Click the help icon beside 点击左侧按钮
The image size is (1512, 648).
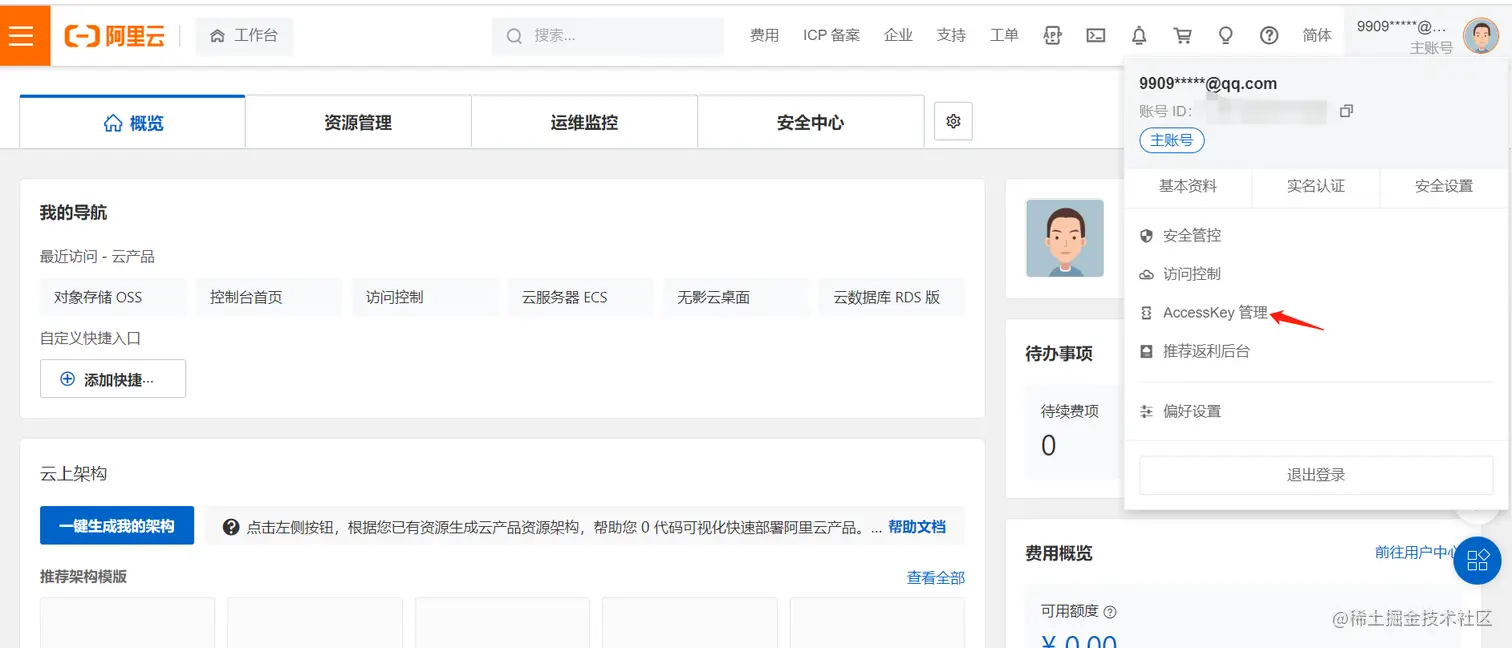pyautogui.click(x=231, y=527)
